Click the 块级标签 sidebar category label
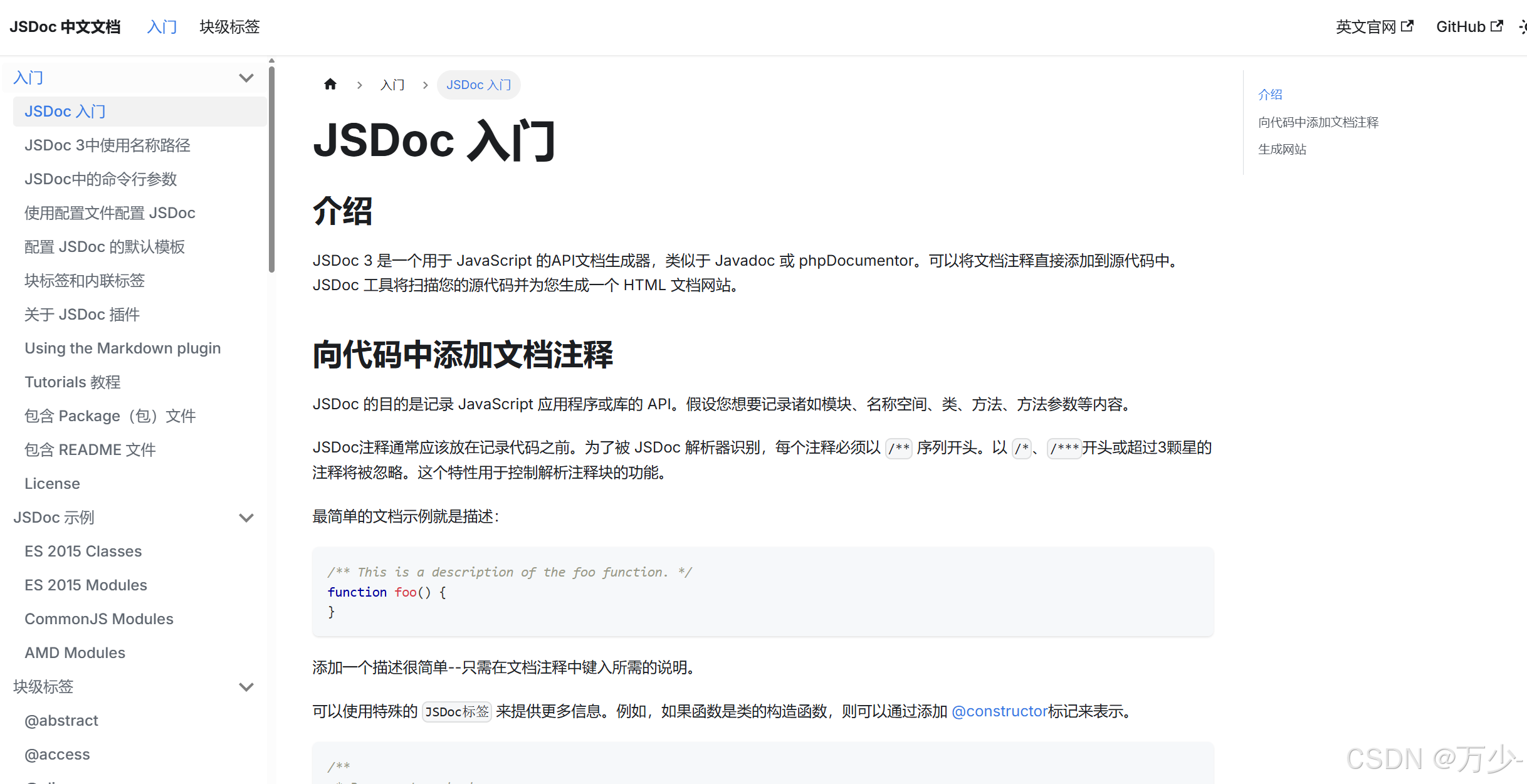Screen dimensions: 1527x784 tap(43, 687)
